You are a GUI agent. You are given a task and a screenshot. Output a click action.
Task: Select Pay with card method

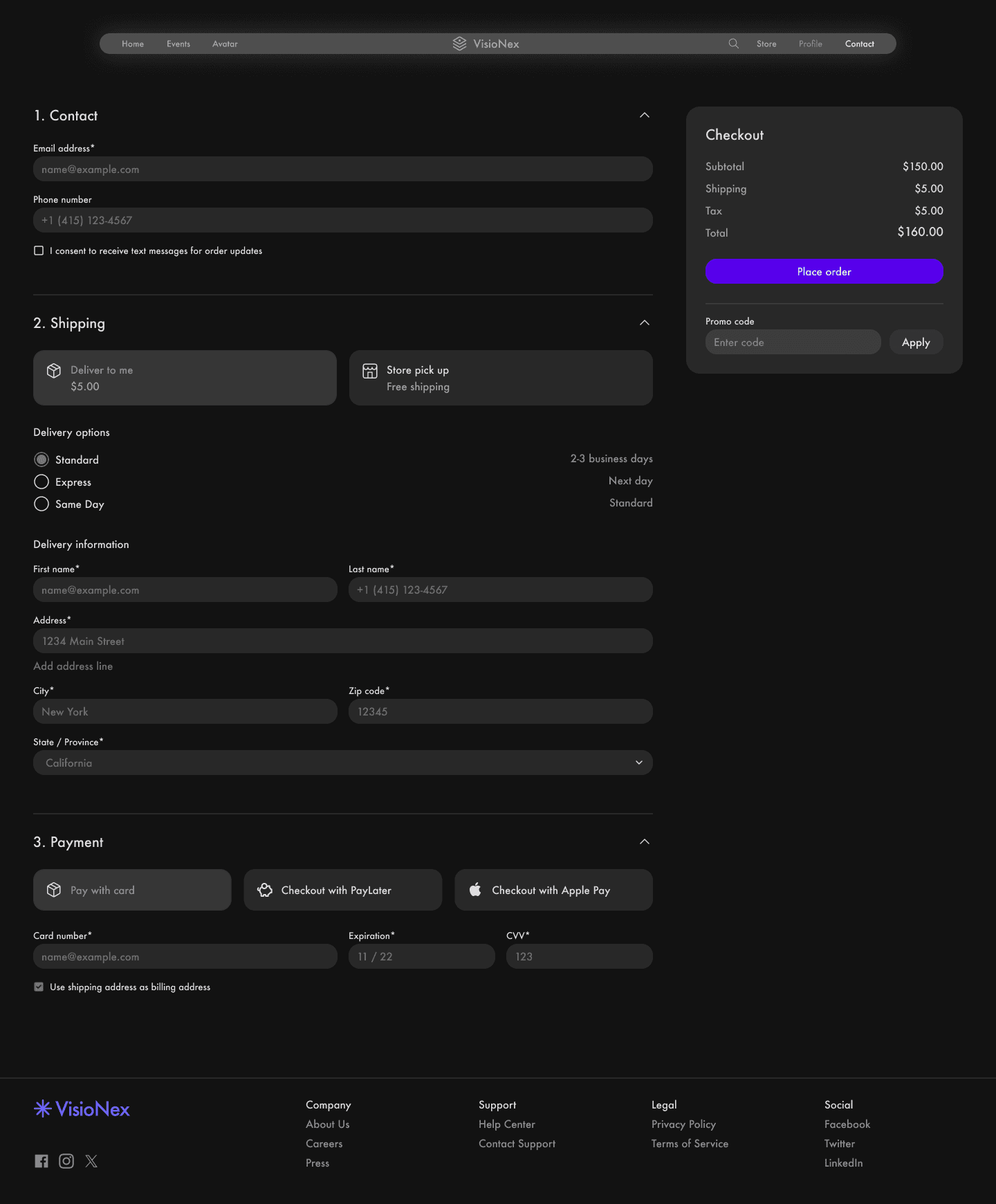(132, 890)
